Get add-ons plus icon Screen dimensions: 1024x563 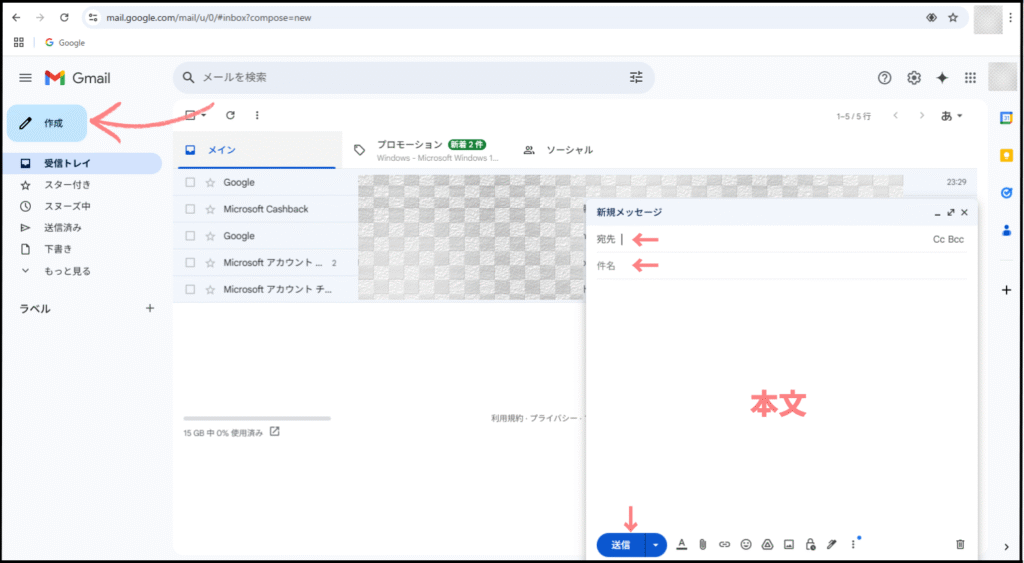tap(1006, 290)
